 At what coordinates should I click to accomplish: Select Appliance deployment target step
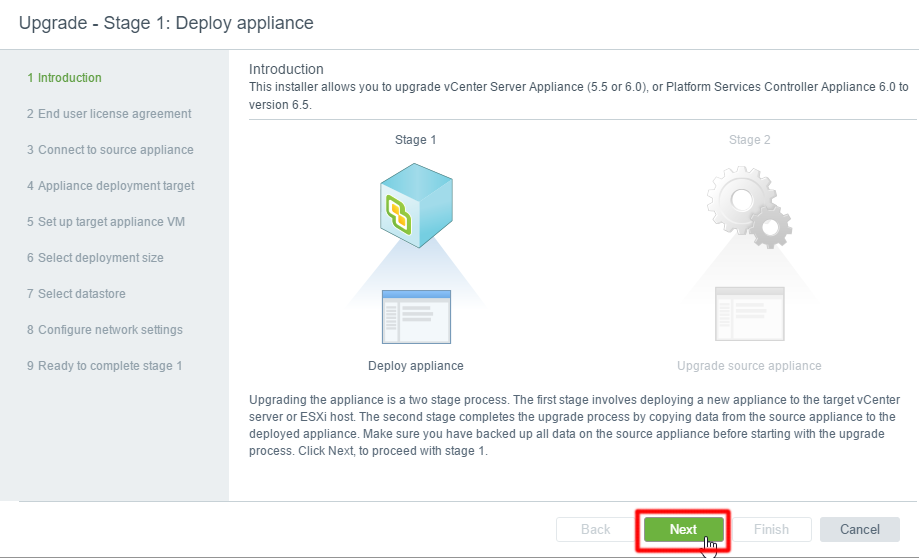tap(110, 186)
